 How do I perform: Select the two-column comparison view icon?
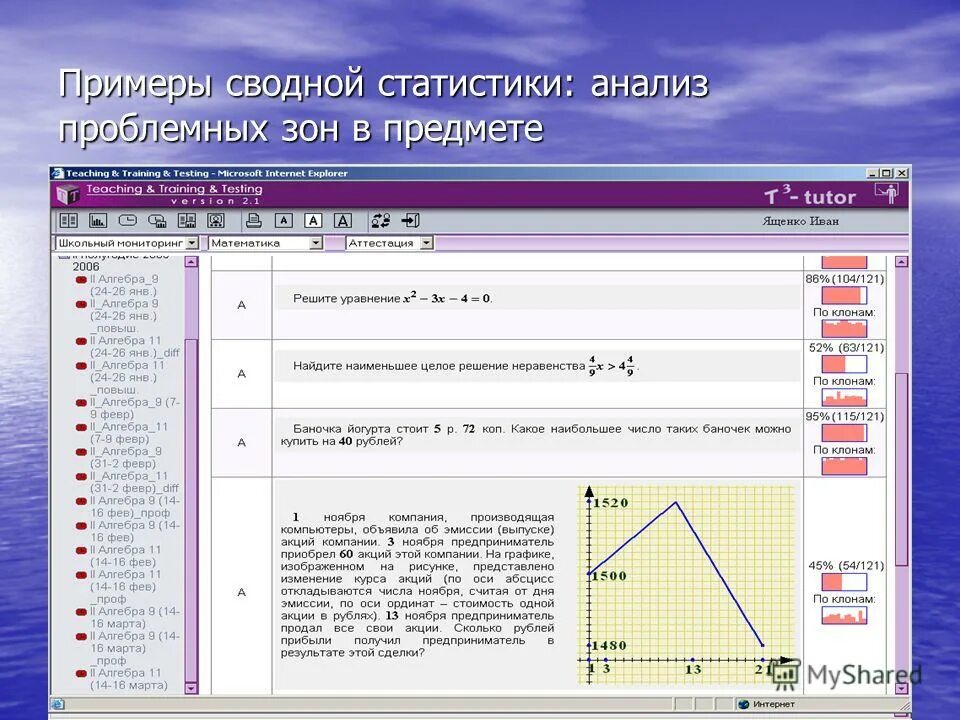68,218
